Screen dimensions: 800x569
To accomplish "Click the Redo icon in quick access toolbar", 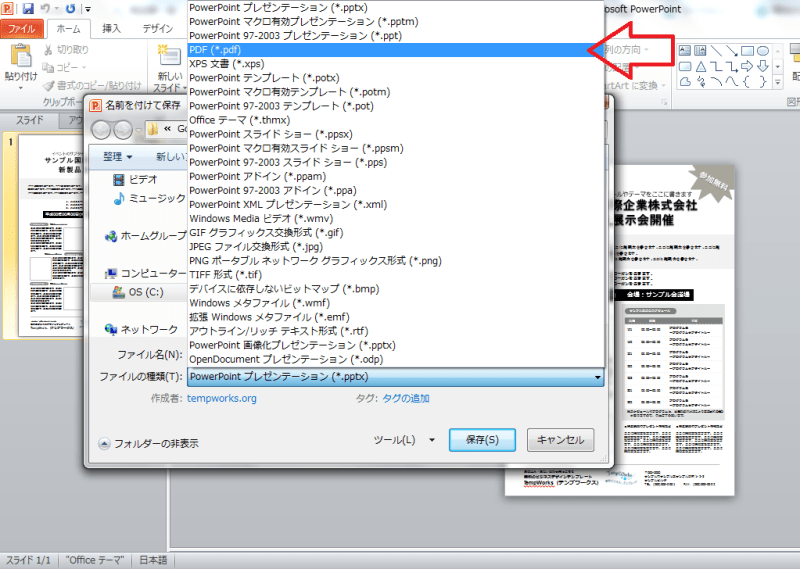I will point(70,8).
